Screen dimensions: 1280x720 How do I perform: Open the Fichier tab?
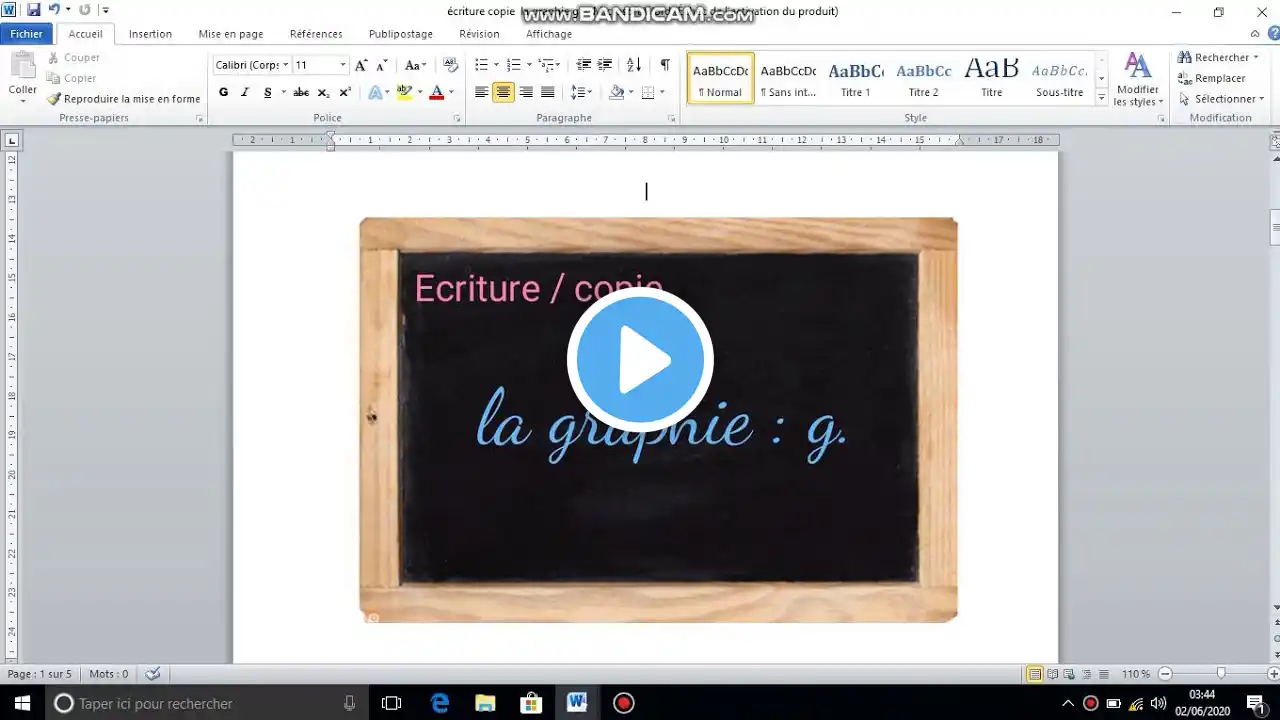(x=27, y=34)
